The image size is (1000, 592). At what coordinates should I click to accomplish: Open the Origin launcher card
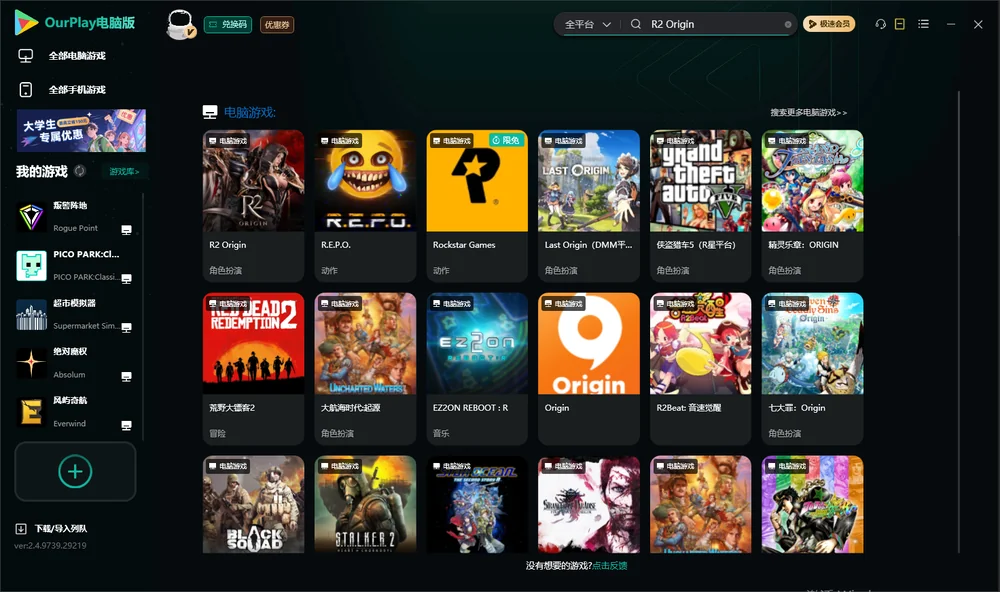pos(589,369)
